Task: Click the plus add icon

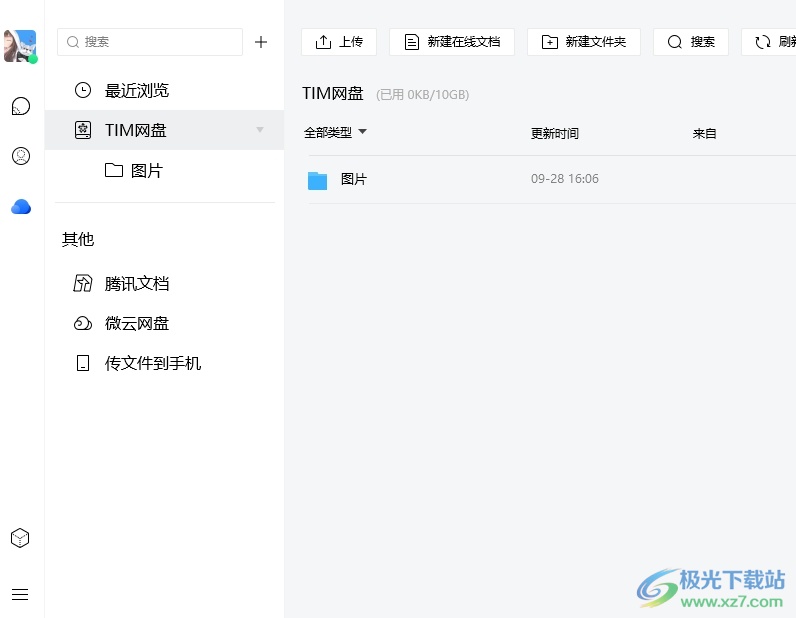Action: tap(261, 42)
